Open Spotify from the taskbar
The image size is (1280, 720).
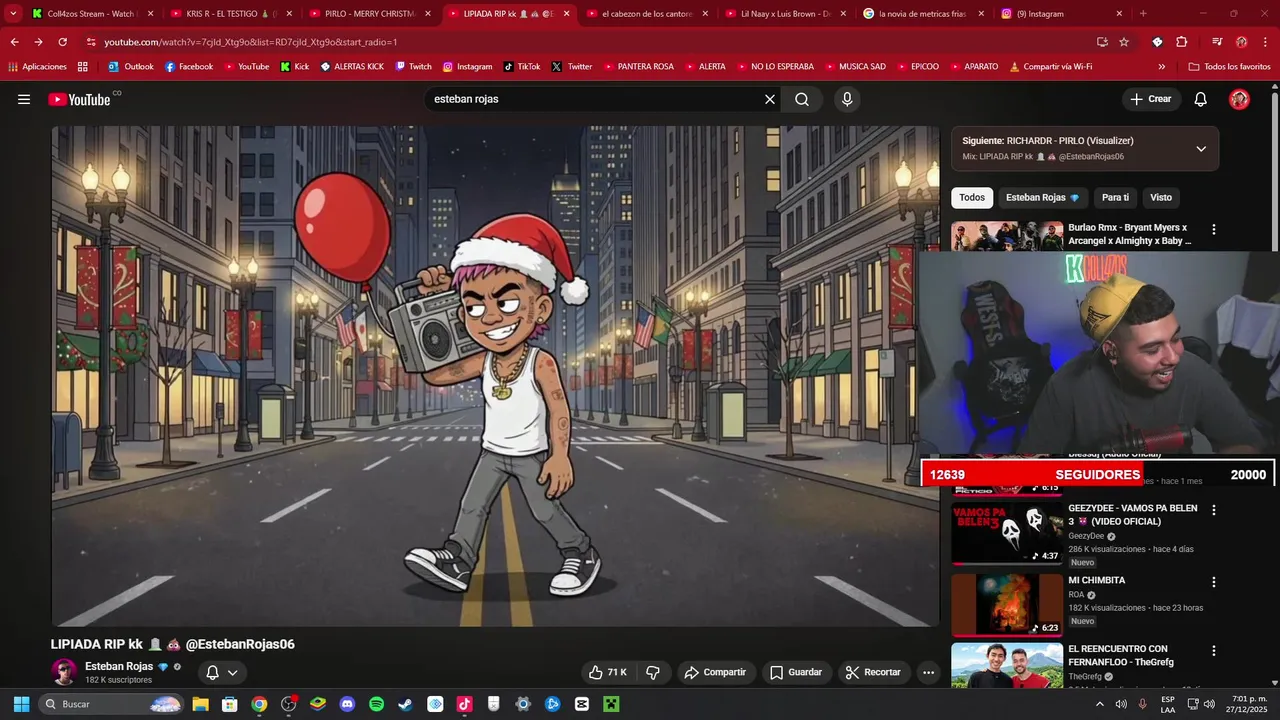pyautogui.click(x=376, y=704)
